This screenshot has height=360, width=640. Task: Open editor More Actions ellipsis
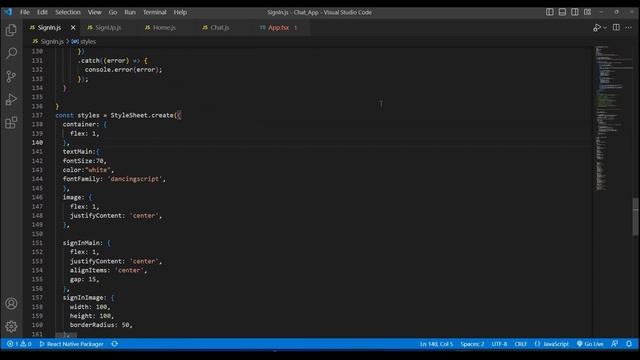pos(629,28)
